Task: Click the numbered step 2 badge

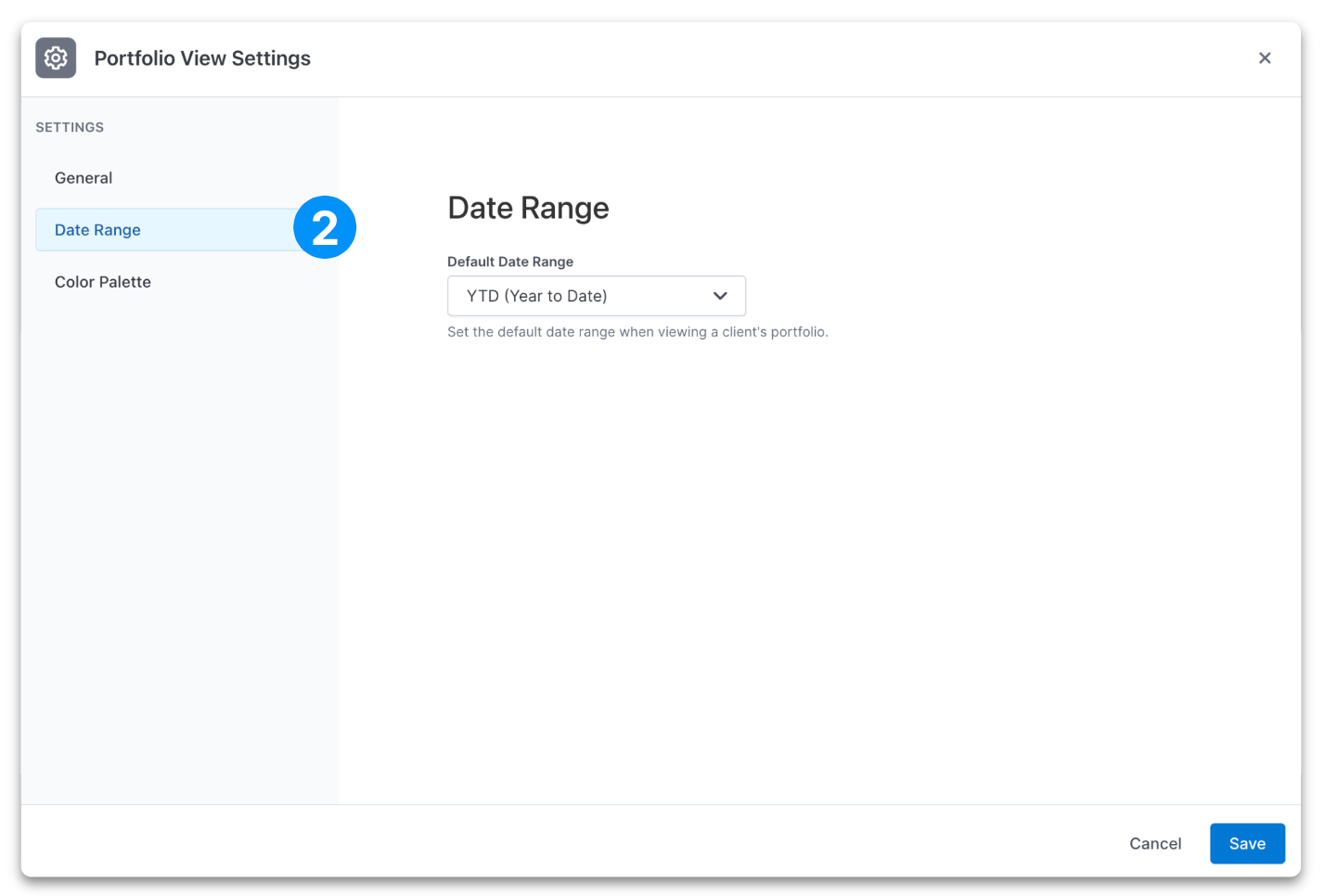Action: click(x=325, y=226)
